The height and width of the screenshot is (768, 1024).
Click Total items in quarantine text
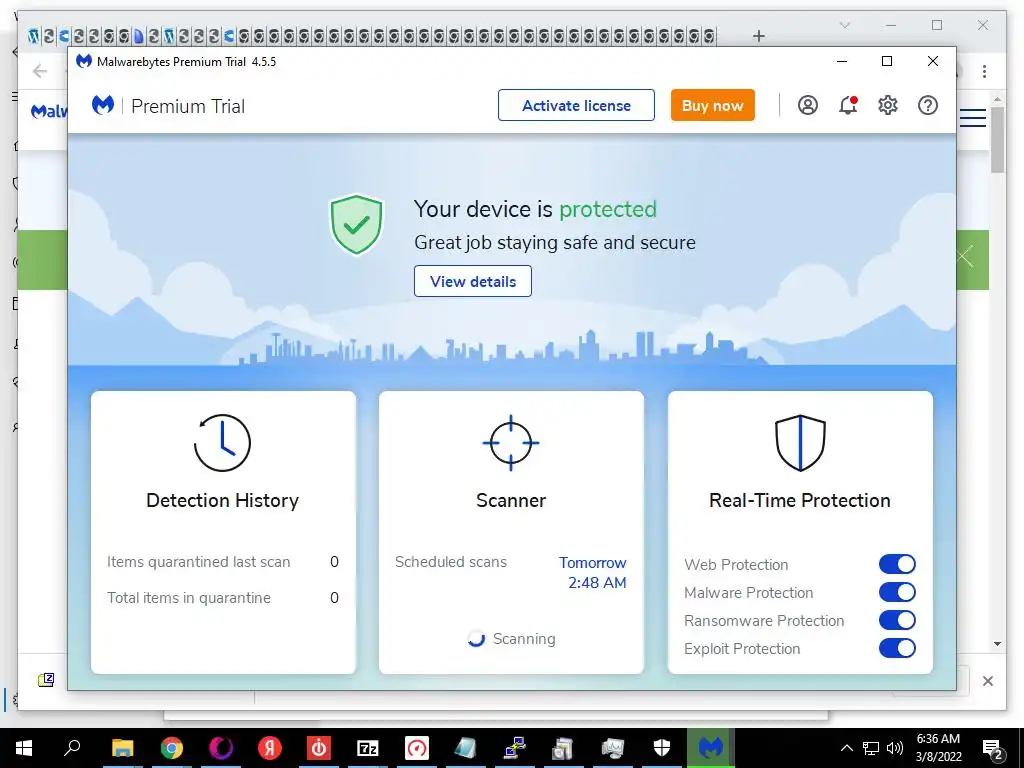point(189,598)
